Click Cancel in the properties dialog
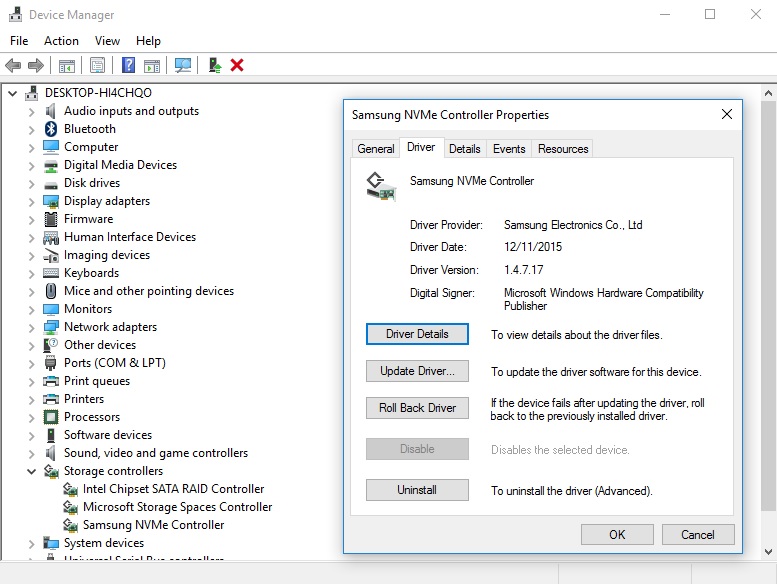 point(698,534)
